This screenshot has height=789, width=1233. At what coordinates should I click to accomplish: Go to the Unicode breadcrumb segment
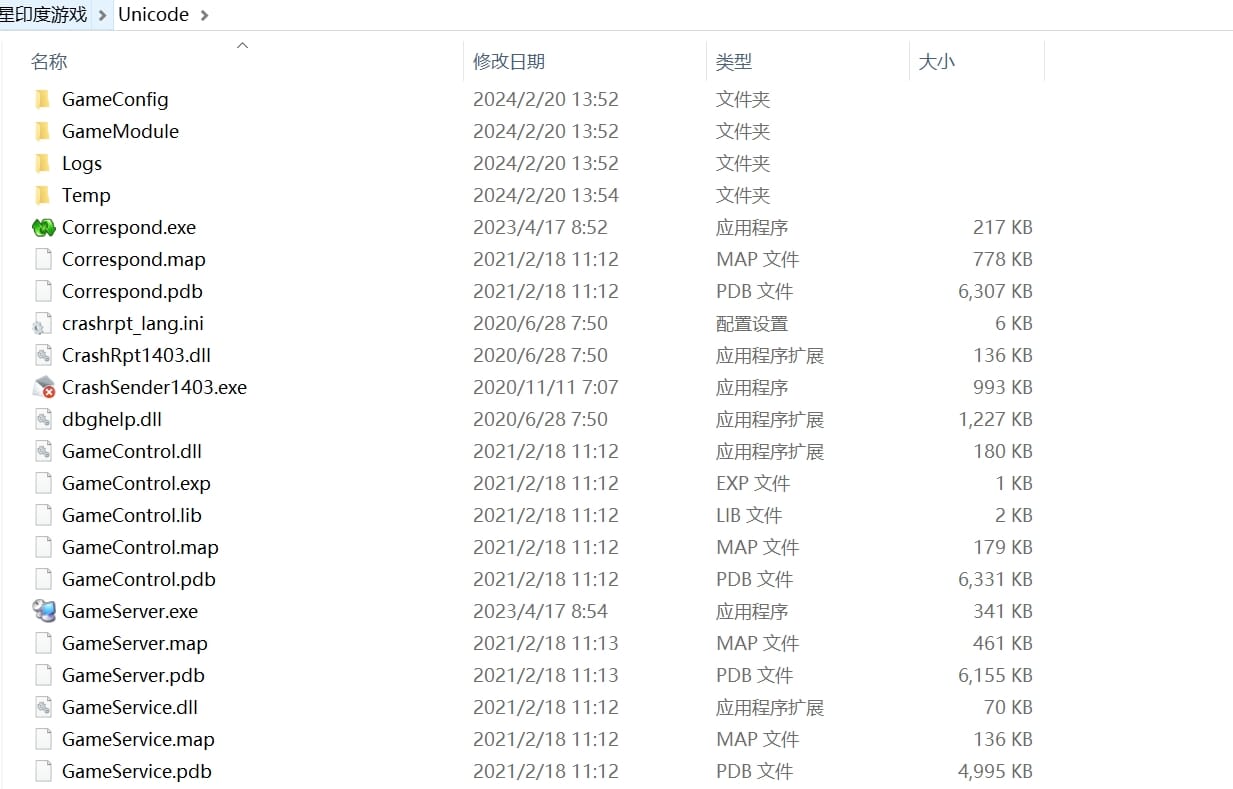click(153, 15)
